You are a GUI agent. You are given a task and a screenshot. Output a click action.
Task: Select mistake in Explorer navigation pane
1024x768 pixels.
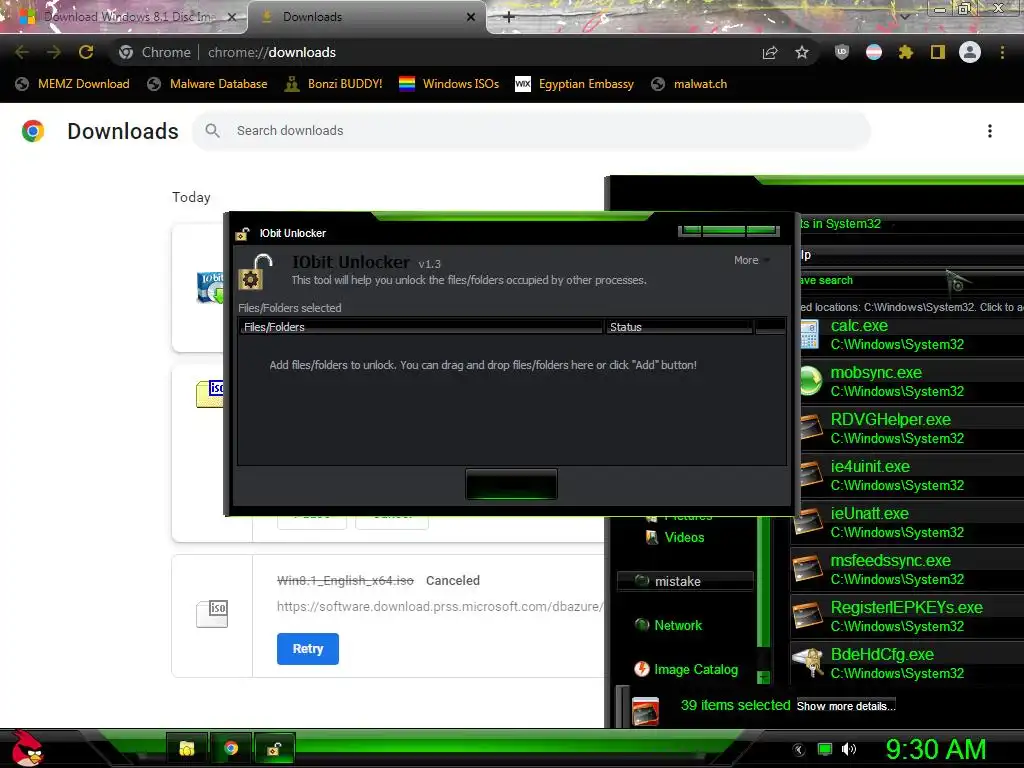coord(685,581)
